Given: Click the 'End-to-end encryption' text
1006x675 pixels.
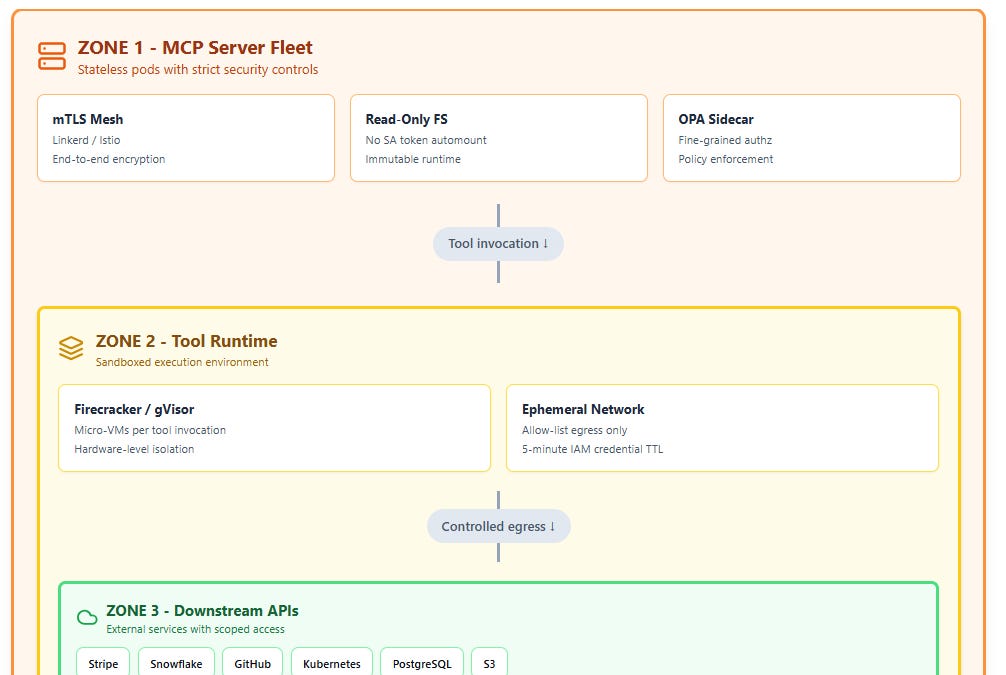Looking at the screenshot, I should [x=109, y=159].
